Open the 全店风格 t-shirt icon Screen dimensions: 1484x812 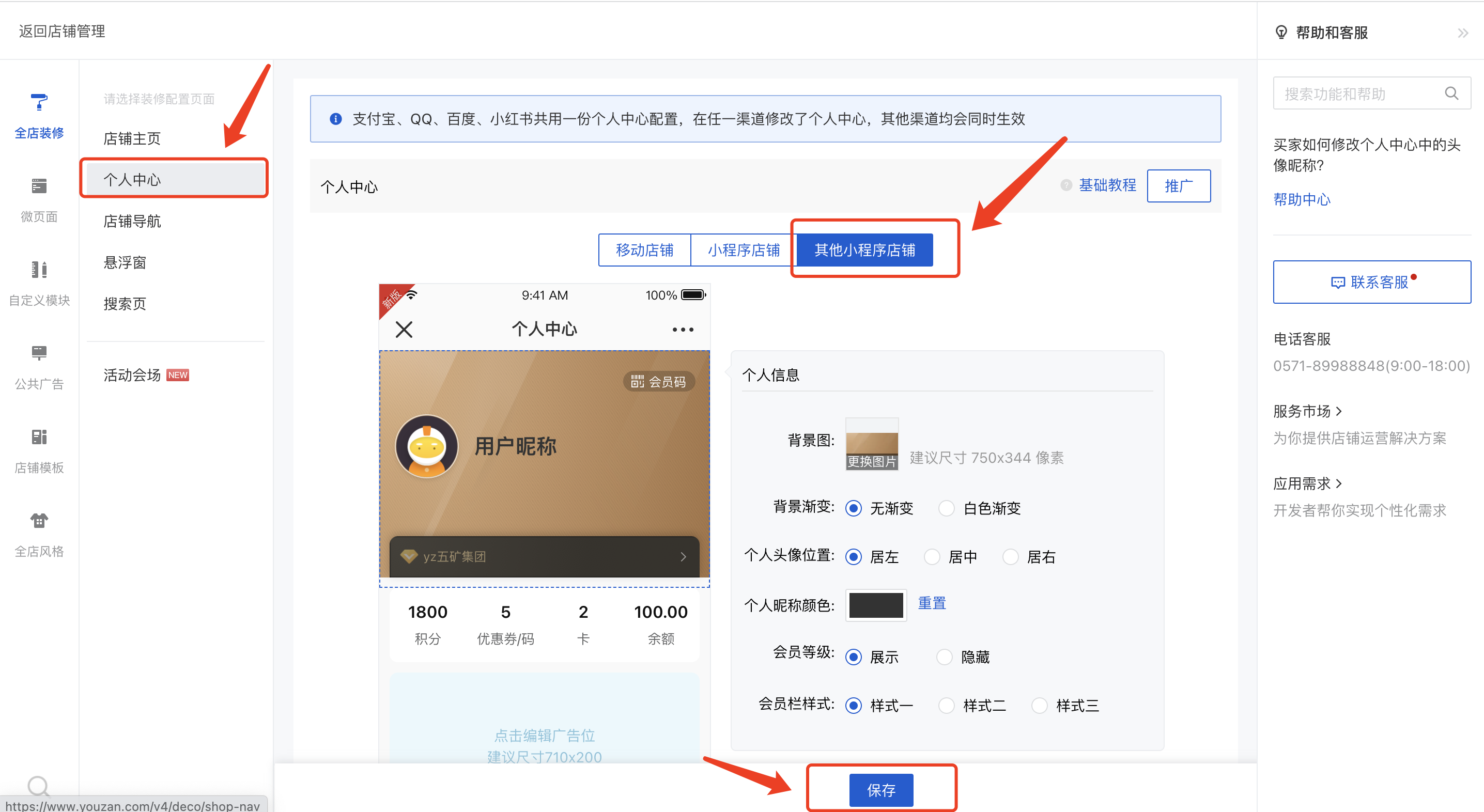tap(39, 521)
